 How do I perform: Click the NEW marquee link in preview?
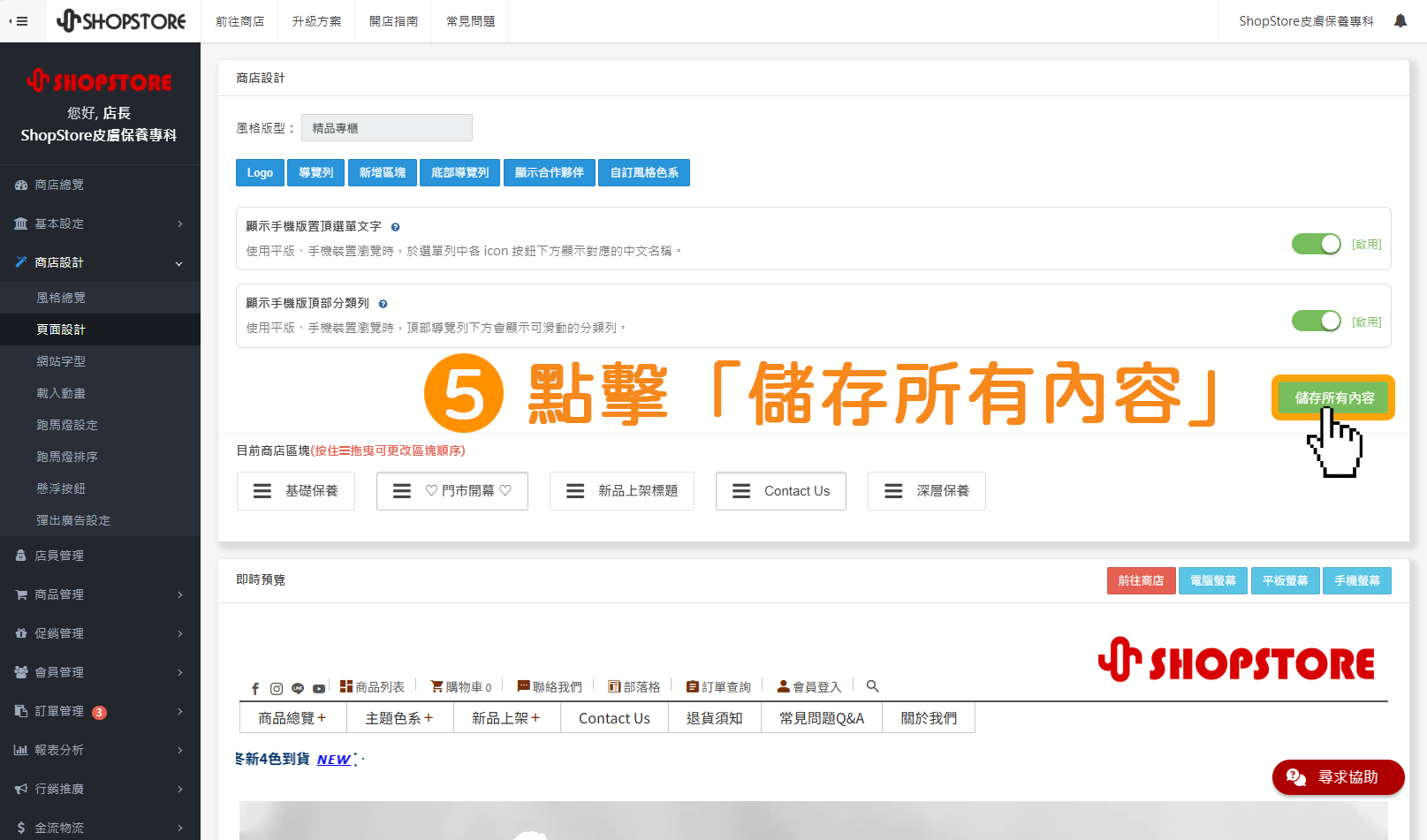point(334,760)
